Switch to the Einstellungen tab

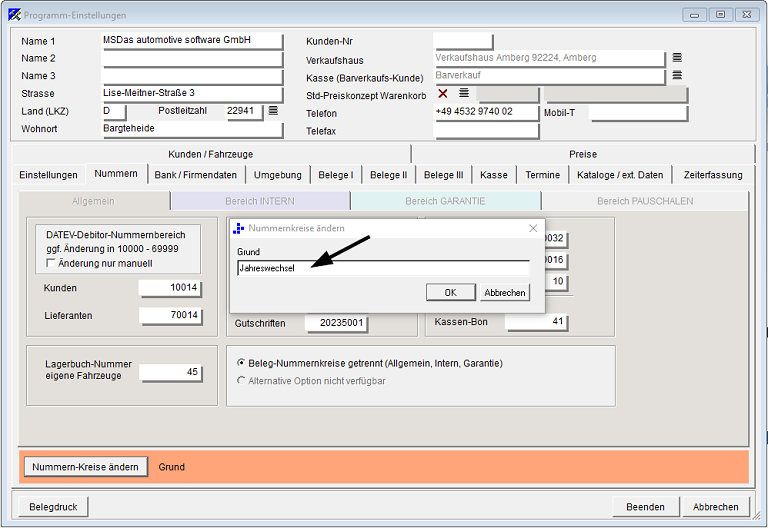point(48,175)
